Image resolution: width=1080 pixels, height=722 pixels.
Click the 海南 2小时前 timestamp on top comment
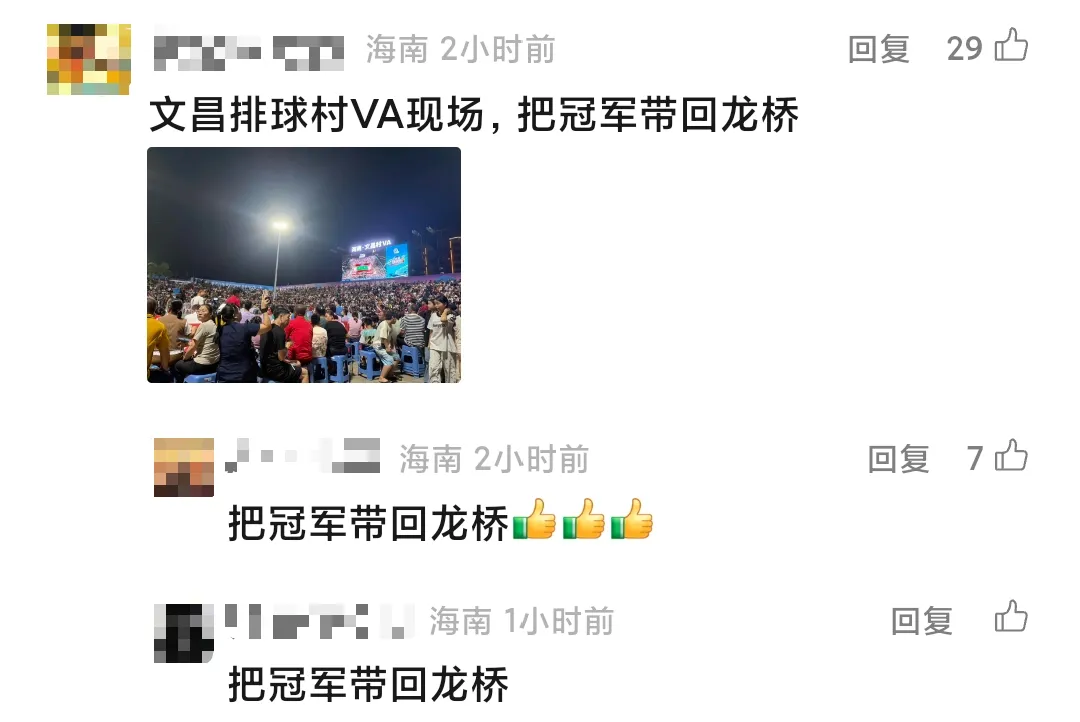click(x=460, y=50)
